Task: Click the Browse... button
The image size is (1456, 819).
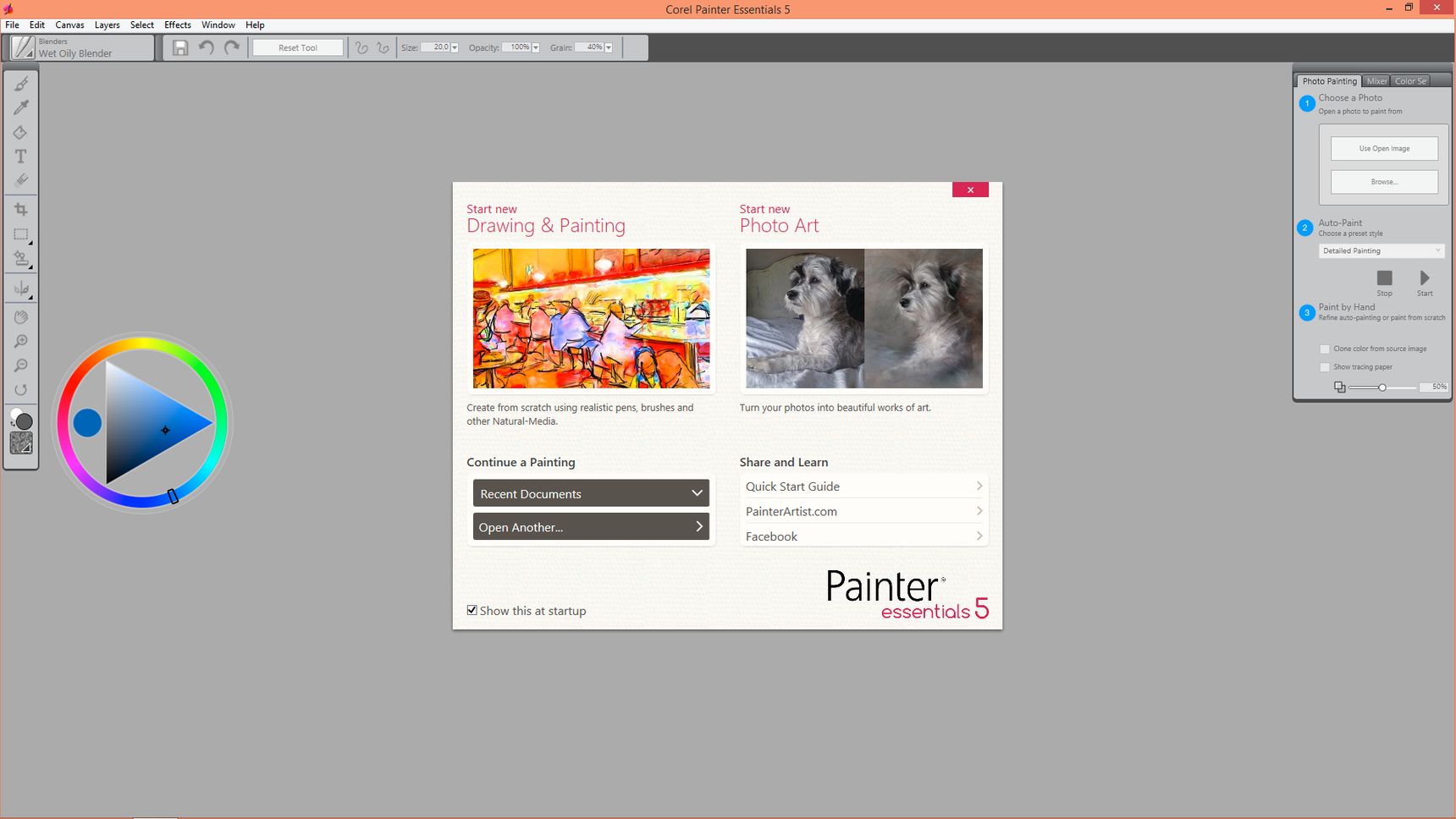Action: tap(1384, 182)
